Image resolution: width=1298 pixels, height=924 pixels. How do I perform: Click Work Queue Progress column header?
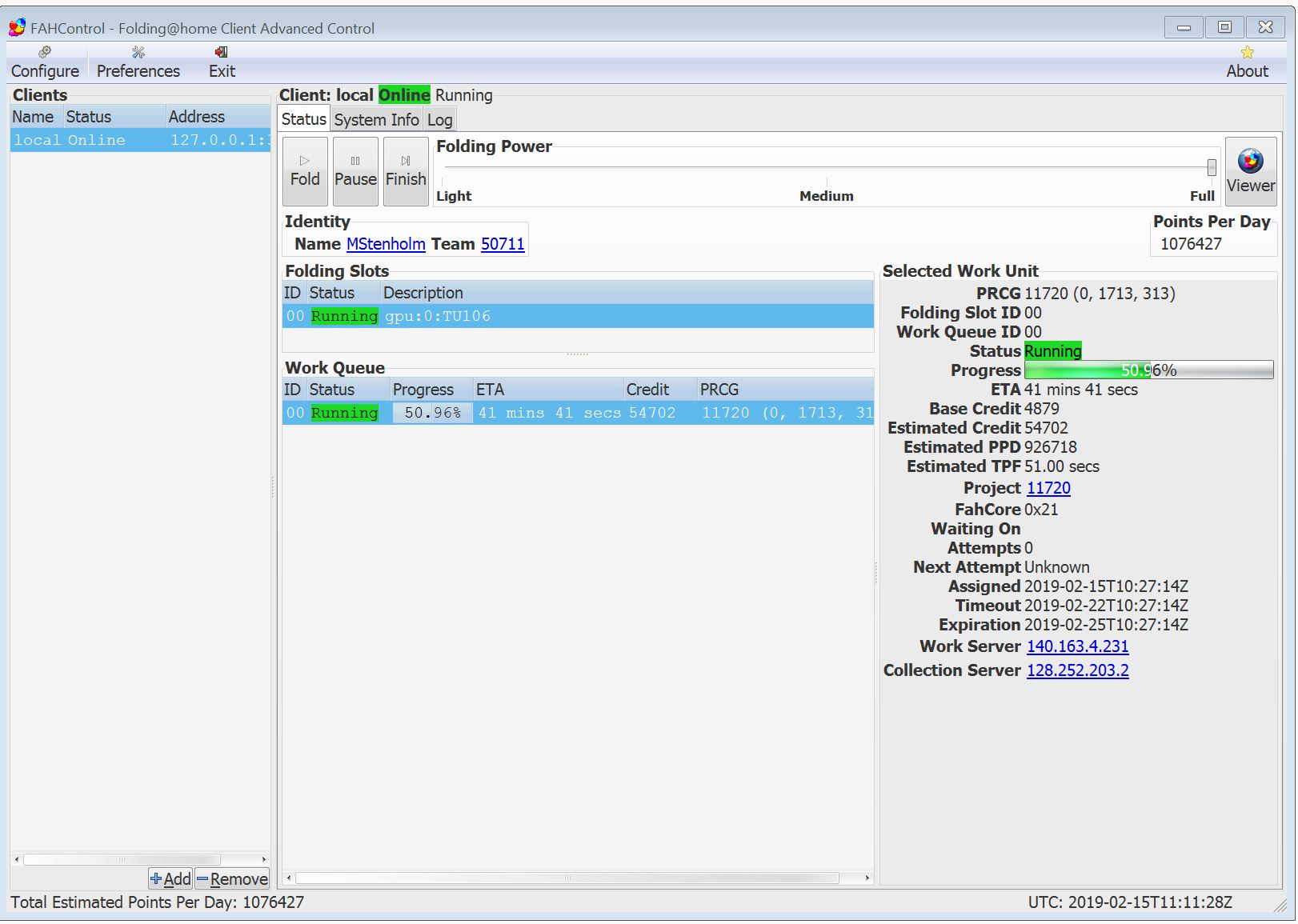pyautogui.click(x=431, y=390)
